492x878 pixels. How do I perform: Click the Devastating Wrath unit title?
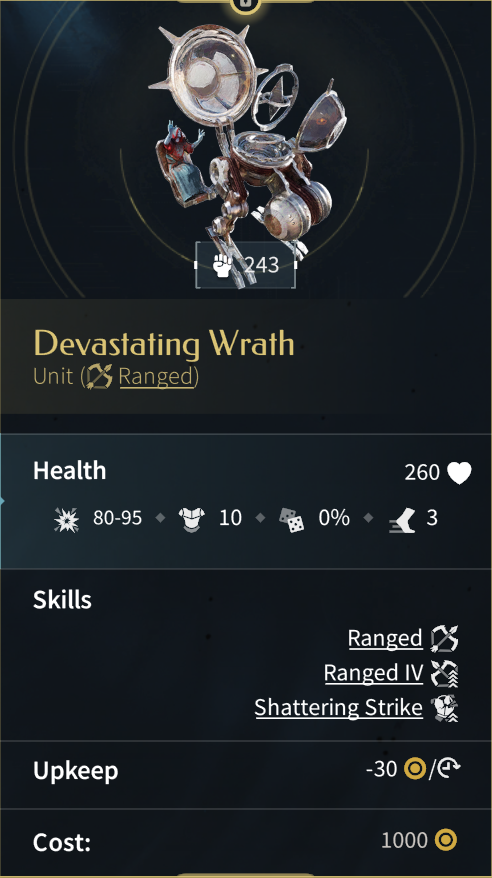(x=164, y=343)
